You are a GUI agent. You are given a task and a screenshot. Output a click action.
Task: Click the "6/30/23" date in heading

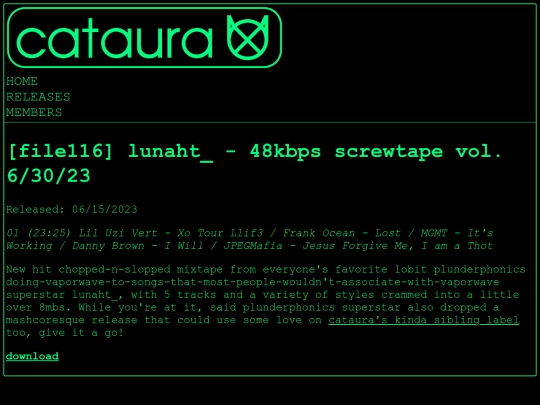(x=49, y=176)
